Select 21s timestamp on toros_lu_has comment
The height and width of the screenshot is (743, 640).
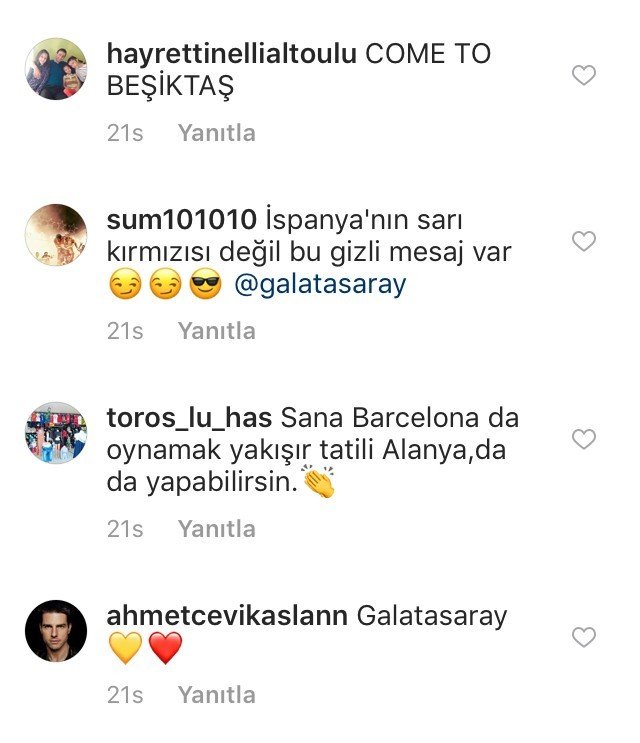tap(125, 529)
